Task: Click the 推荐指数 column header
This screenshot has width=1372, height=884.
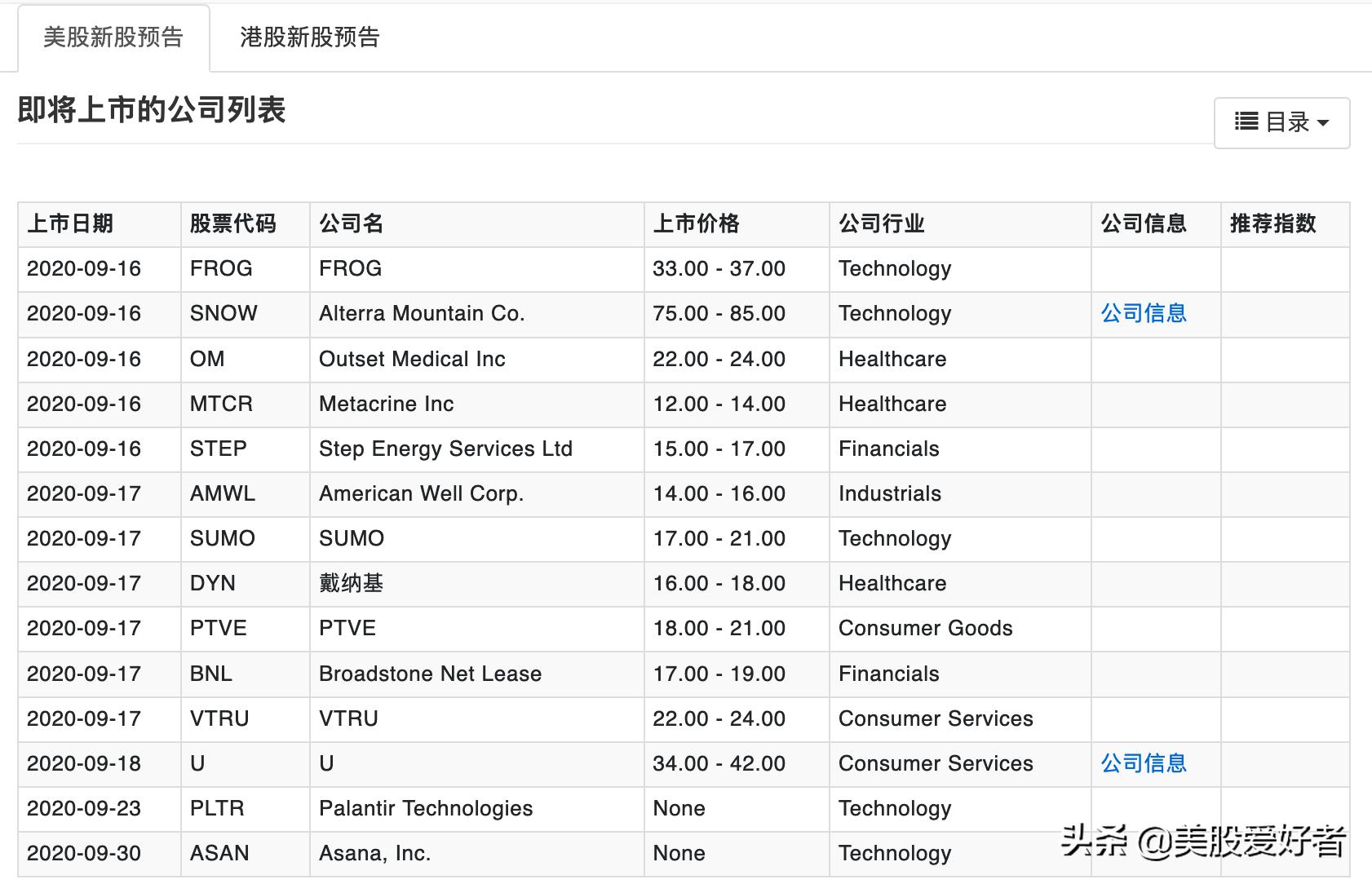Action: pyautogui.click(x=1272, y=223)
